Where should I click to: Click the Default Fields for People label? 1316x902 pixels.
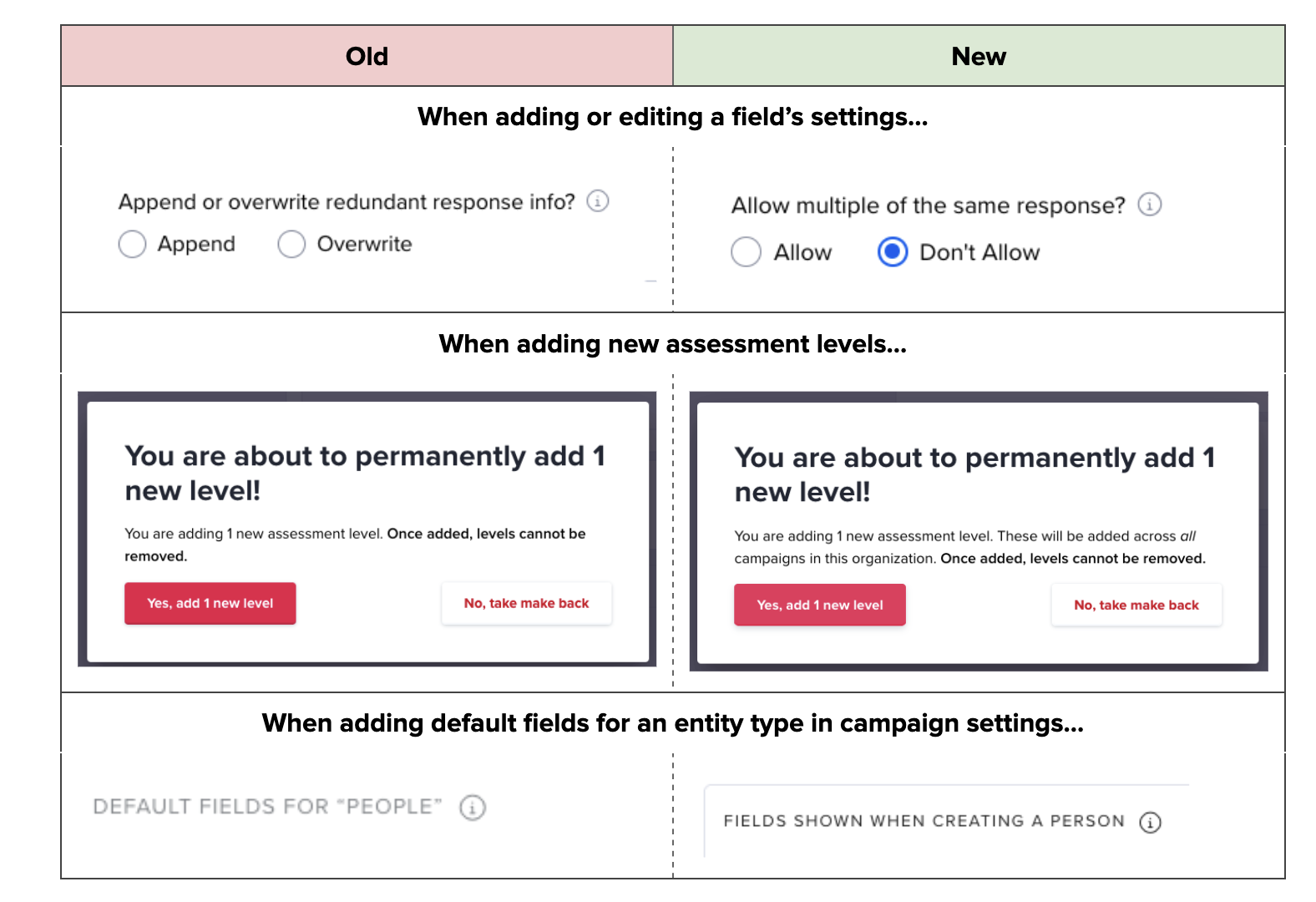[x=267, y=807]
